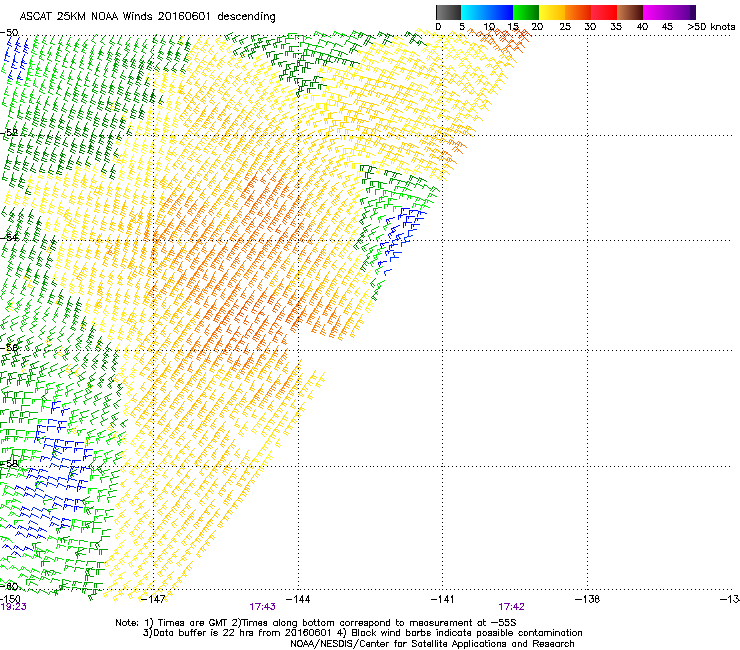Click the yellow 20-25 knots color band
This screenshot has width=740, height=650.
tap(552, 12)
